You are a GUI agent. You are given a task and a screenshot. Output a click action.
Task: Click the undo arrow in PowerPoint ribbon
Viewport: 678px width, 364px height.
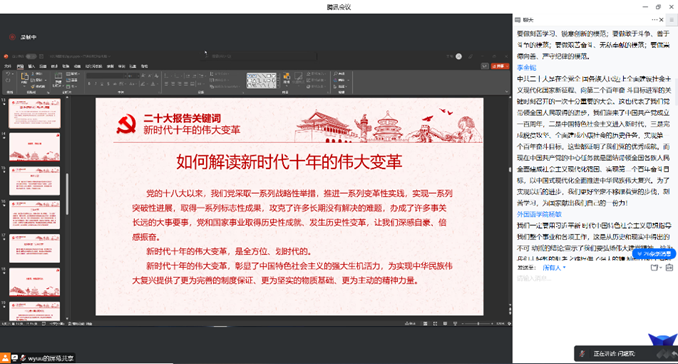[8, 74]
